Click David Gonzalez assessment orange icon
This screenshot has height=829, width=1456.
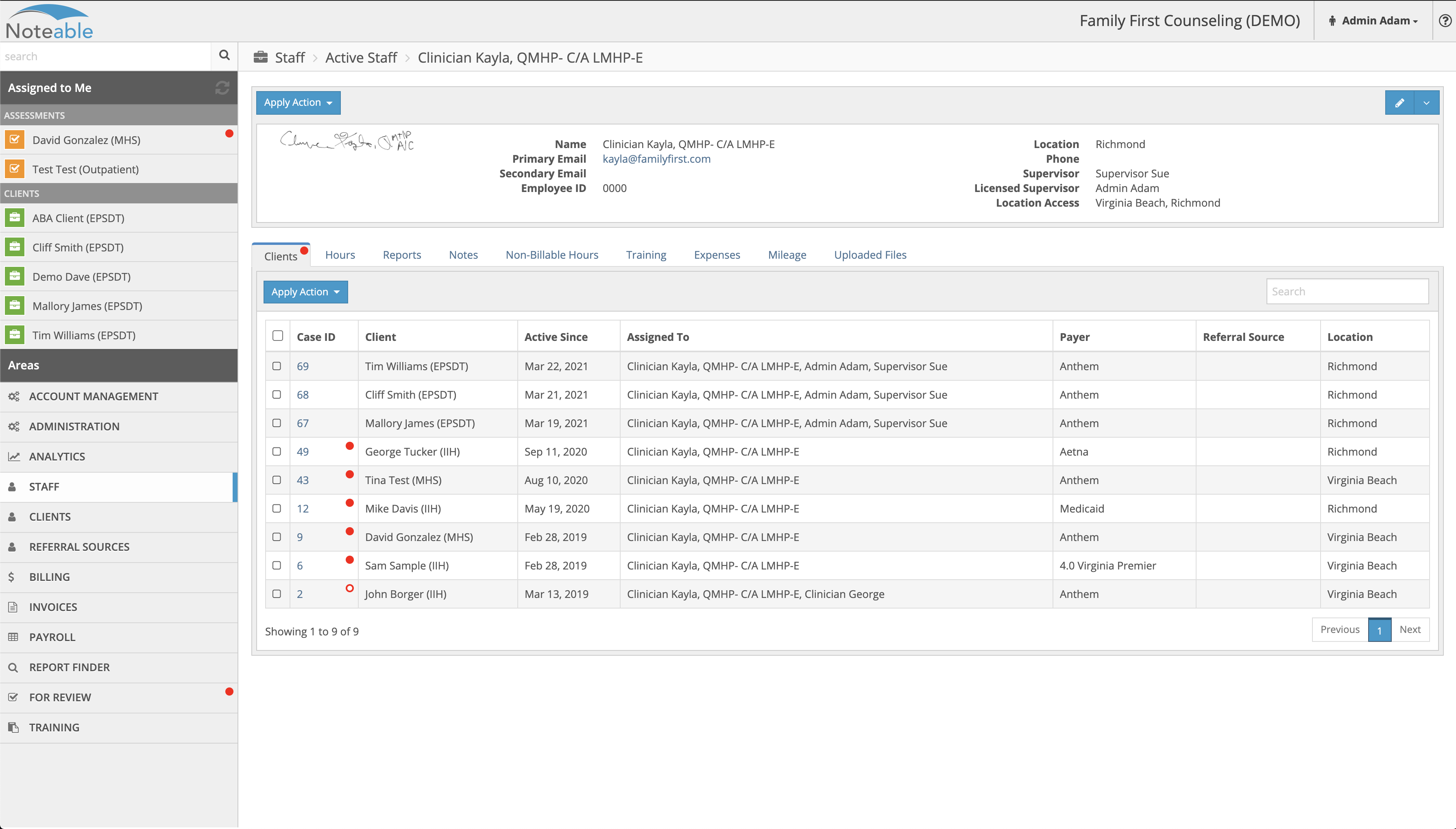(15, 140)
